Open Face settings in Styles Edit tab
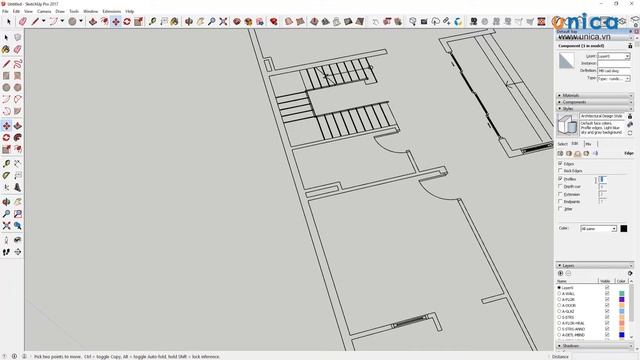 click(x=569, y=153)
